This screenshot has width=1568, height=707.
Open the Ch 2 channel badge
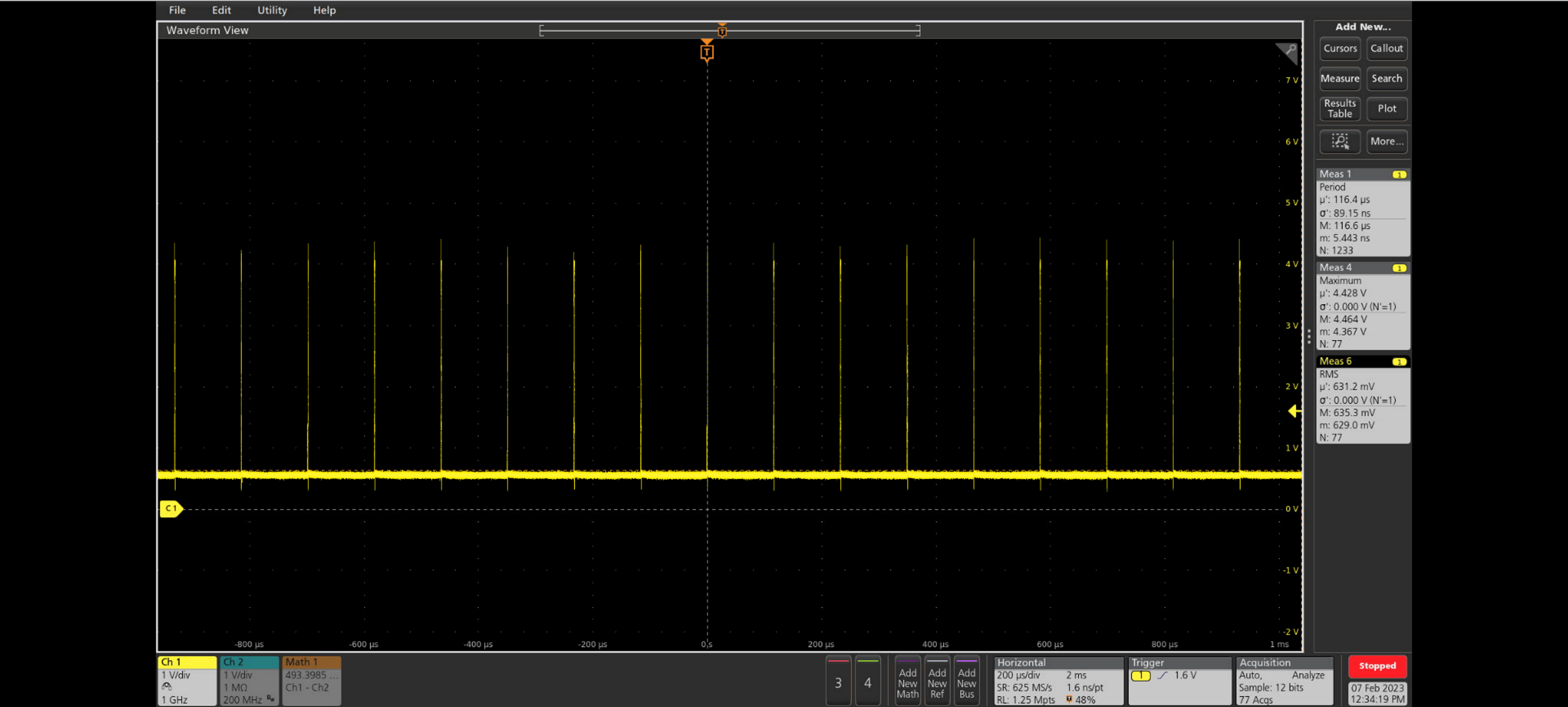(249, 680)
